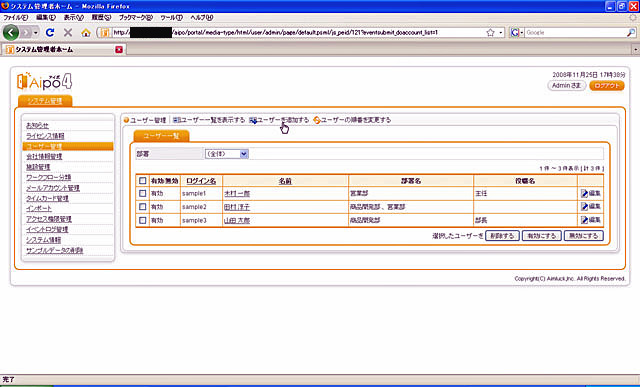Click the 編集 icon for sample2
The height and width of the screenshot is (387, 640).
[584, 207]
